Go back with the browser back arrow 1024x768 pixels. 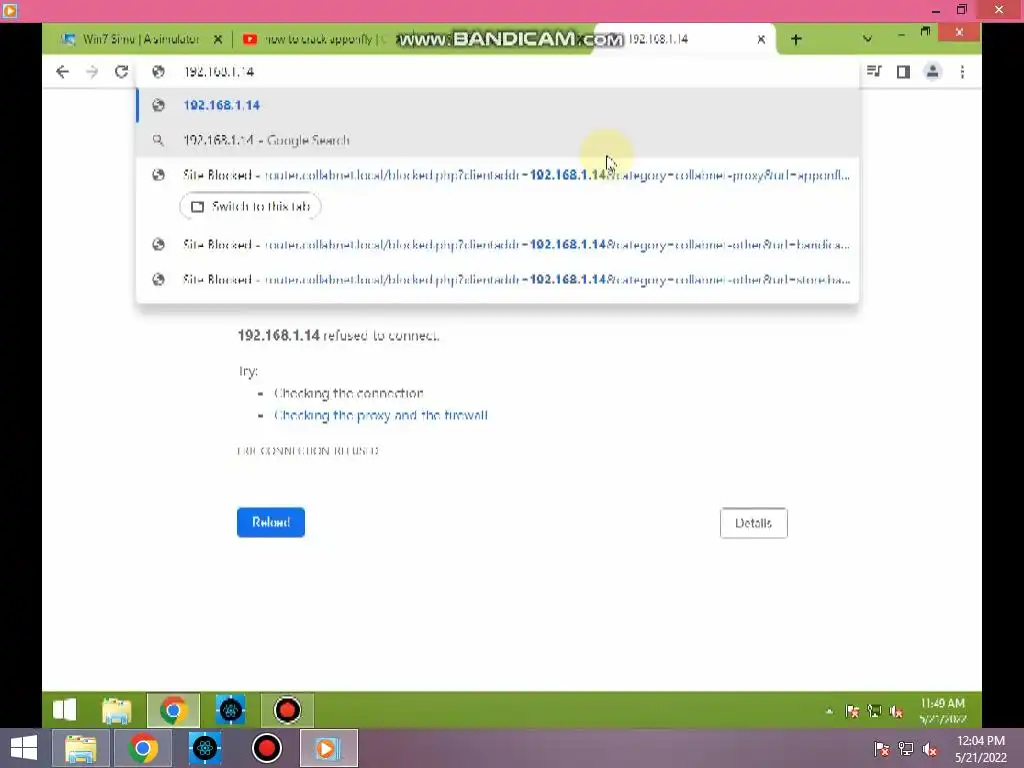coord(62,72)
